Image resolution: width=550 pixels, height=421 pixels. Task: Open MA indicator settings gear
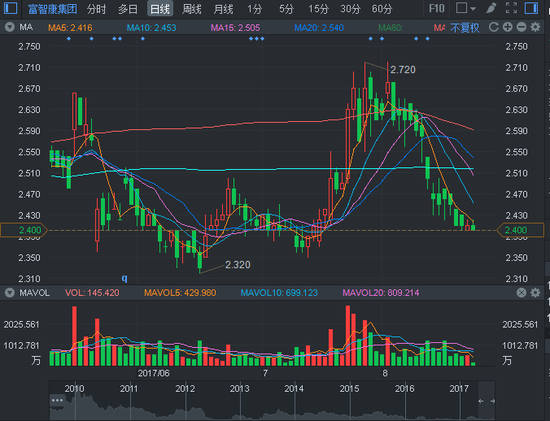[x=535, y=27]
